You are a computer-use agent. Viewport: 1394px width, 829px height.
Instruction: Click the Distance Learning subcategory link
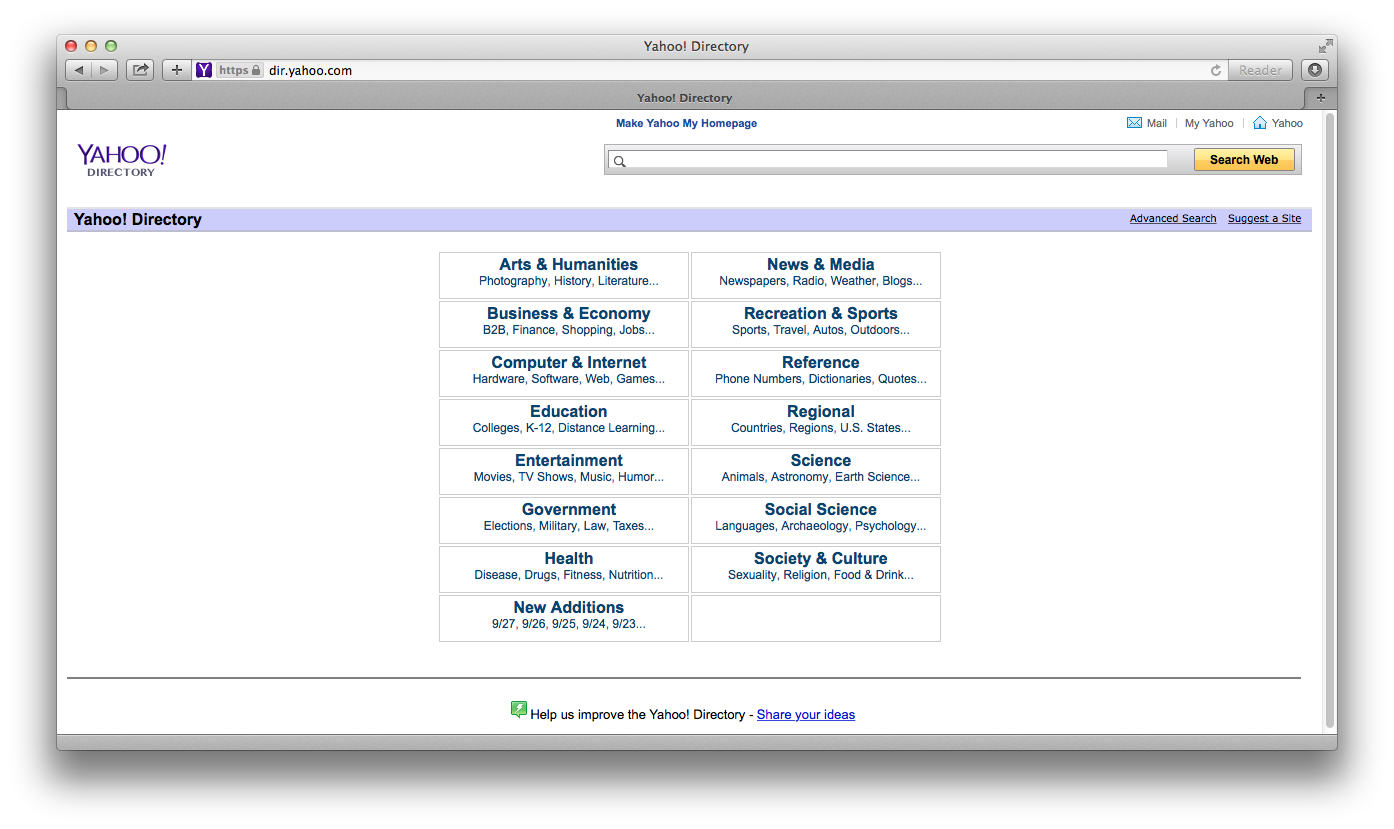[606, 428]
